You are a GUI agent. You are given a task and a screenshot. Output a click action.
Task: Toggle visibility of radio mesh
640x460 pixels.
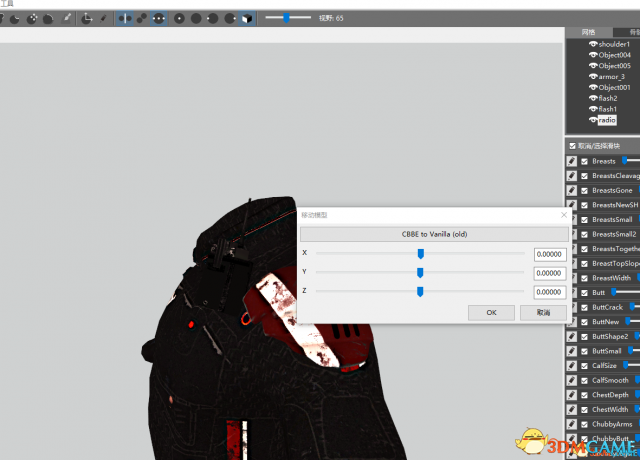click(x=593, y=120)
